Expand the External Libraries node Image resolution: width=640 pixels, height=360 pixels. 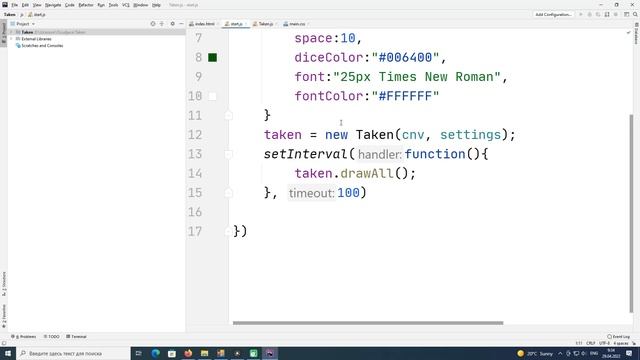(12, 39)
